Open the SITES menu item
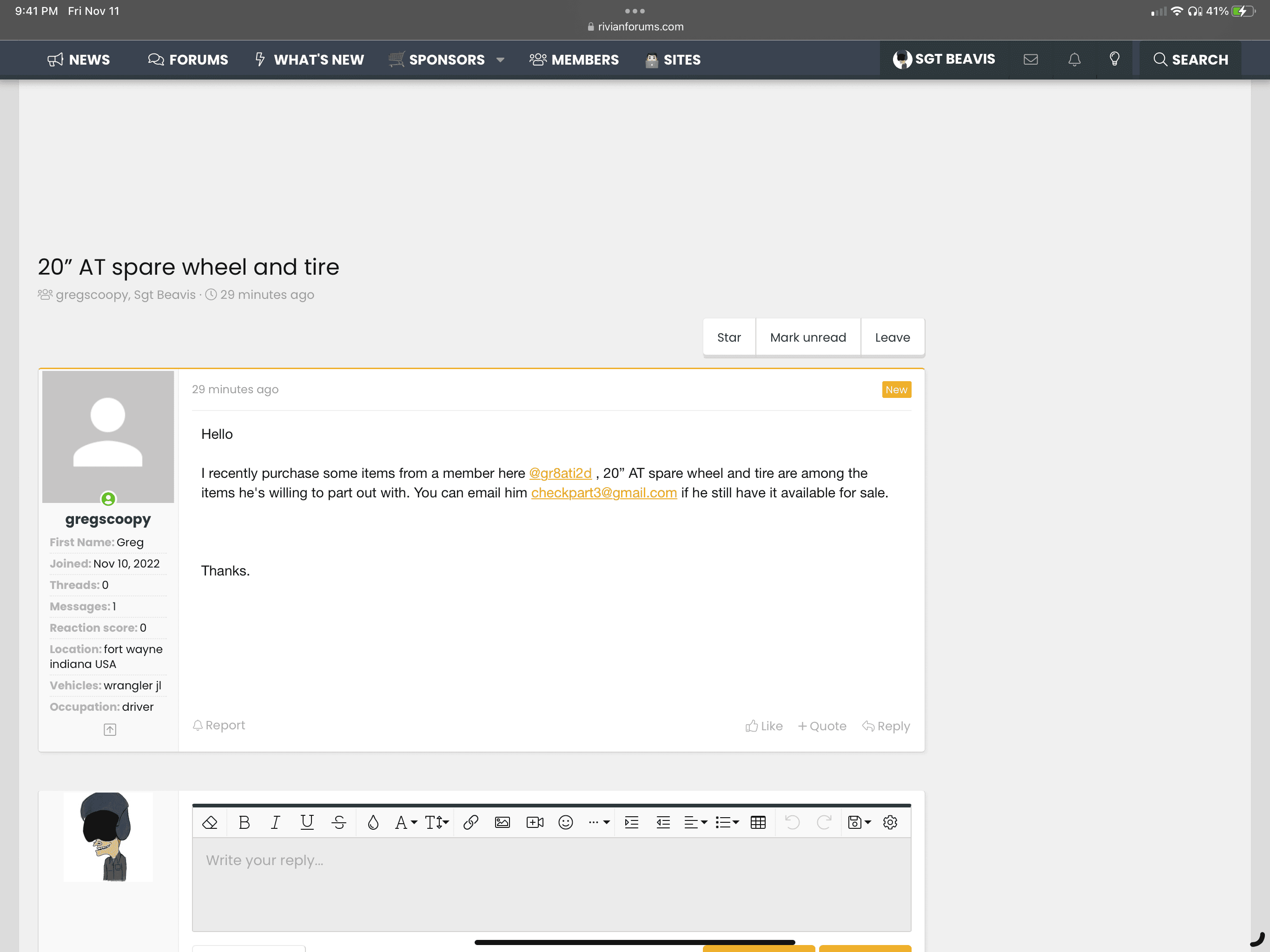This screenshot has width=1270, height=952. click(673, 59)
